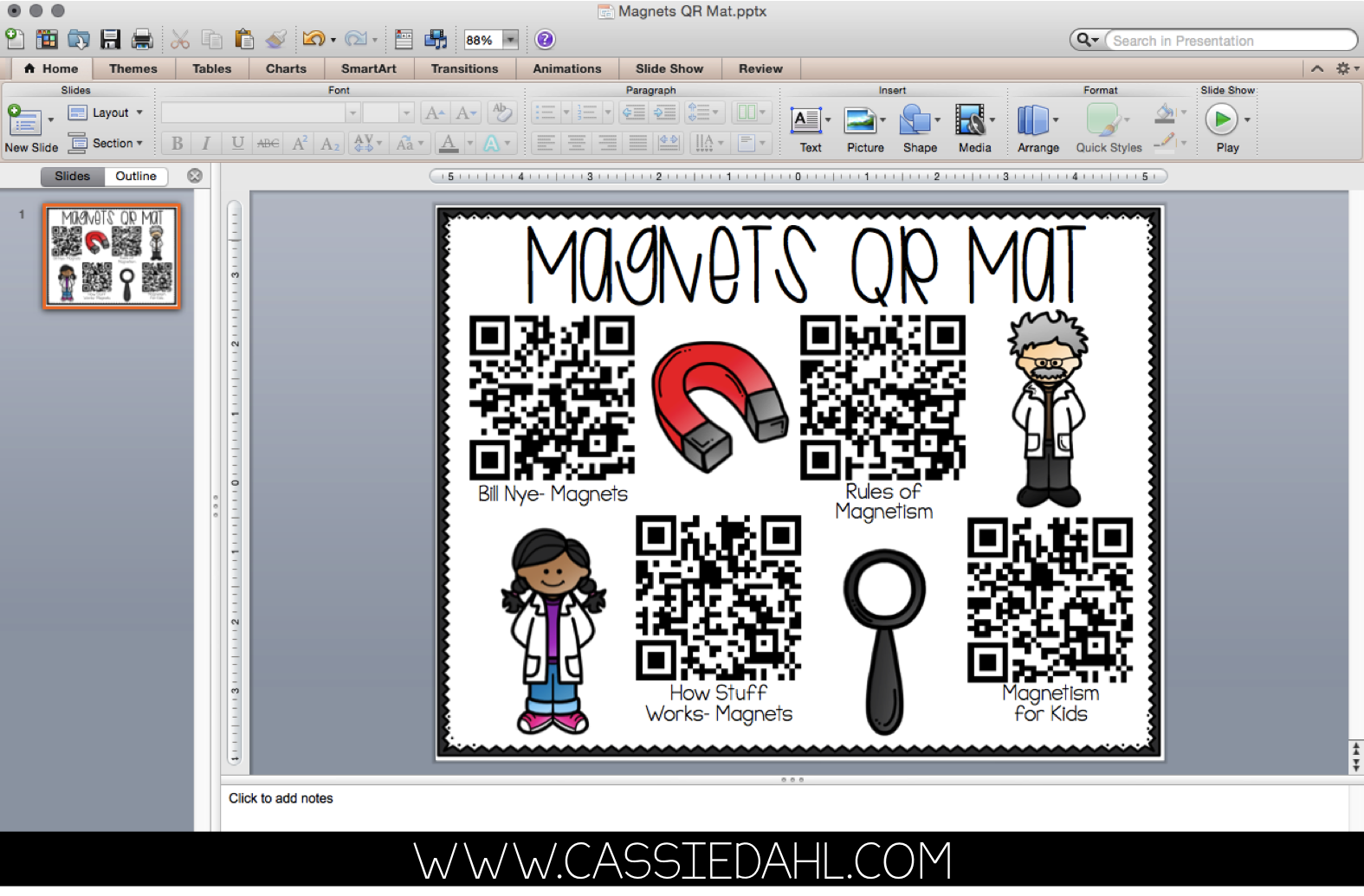Increase font size with A up button
Screen dimensions: 1364x896
coord(436,113)
